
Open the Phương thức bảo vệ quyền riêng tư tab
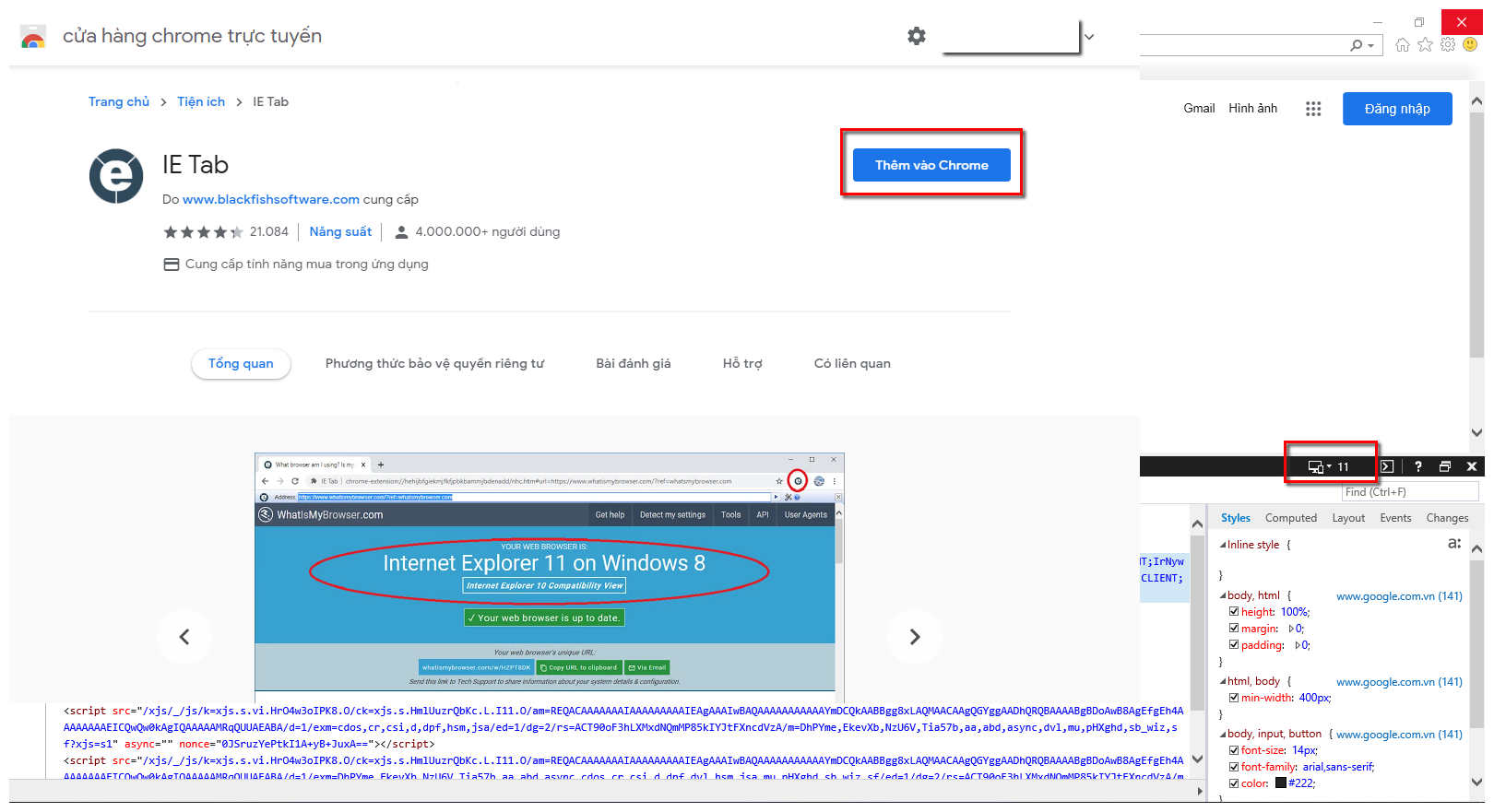(434, 363)
